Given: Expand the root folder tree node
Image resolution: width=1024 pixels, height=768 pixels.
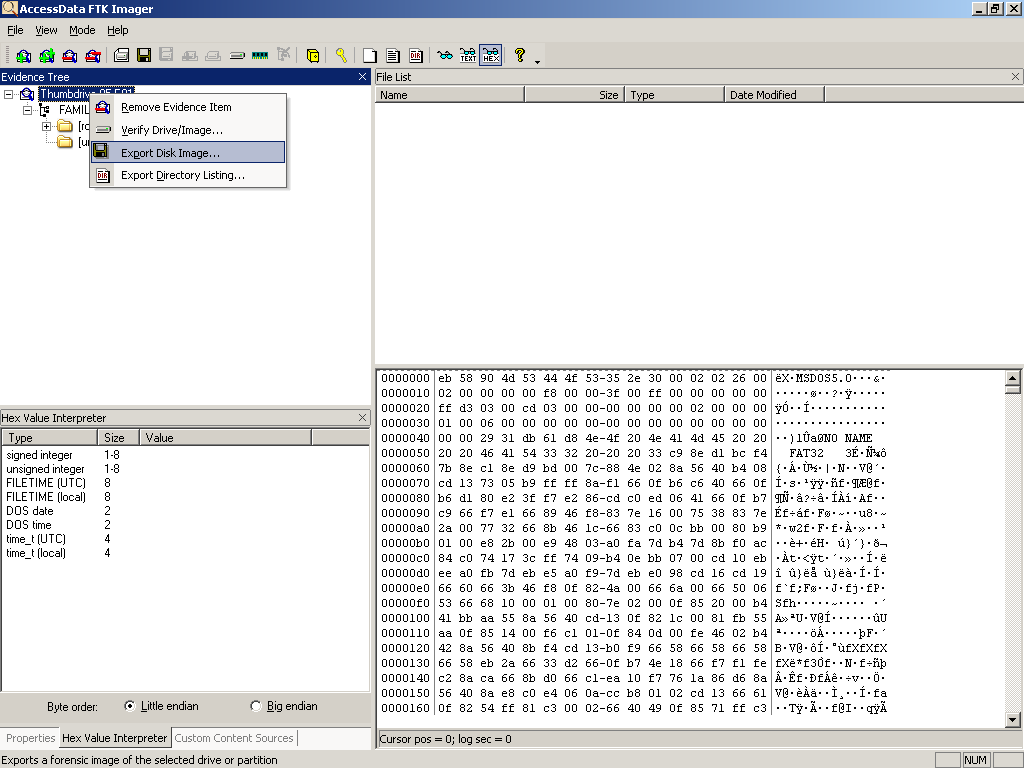Looking at the screenshot, I should click(x=46, y=126).
